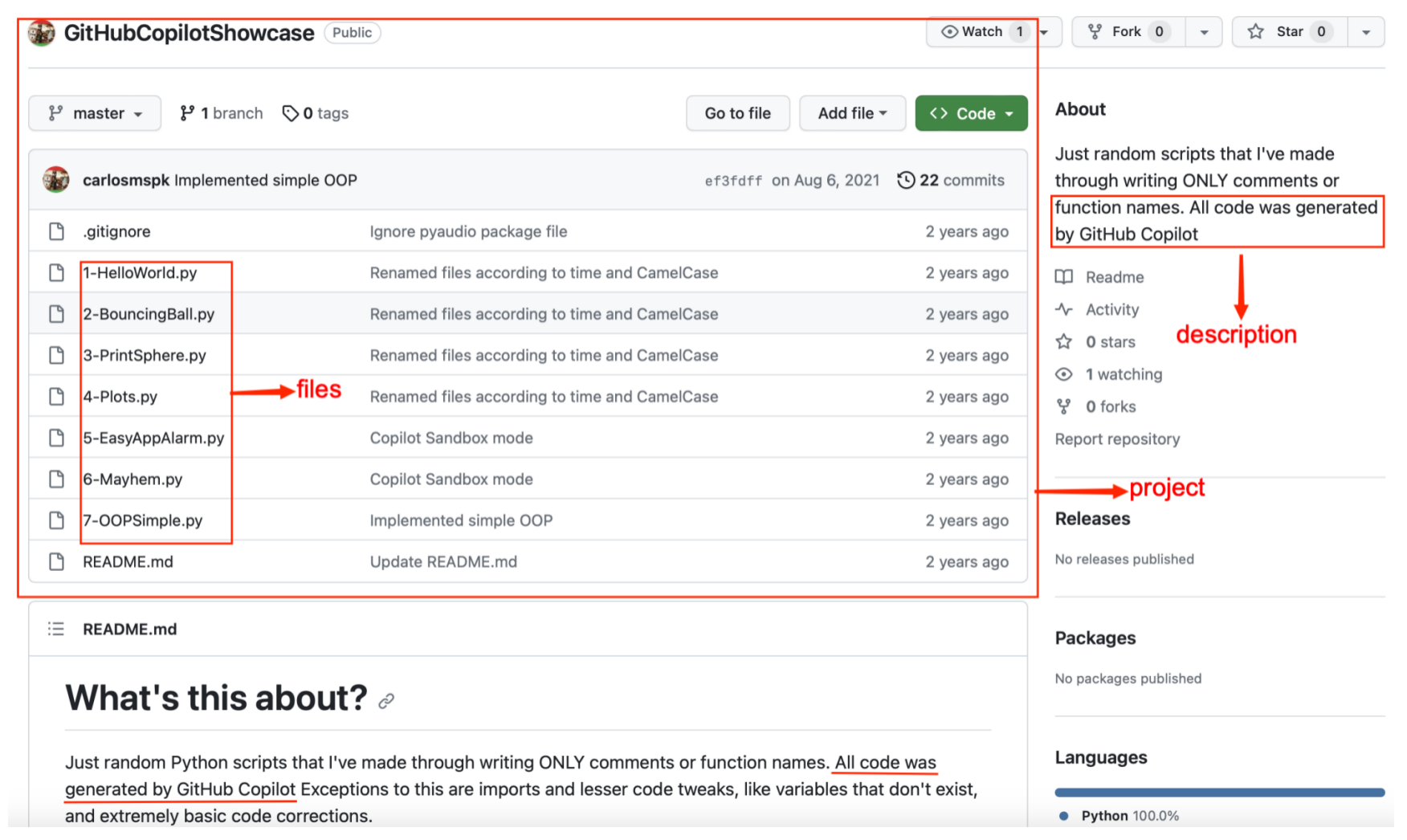Open commit hash ef3fdff

point(733,181)
